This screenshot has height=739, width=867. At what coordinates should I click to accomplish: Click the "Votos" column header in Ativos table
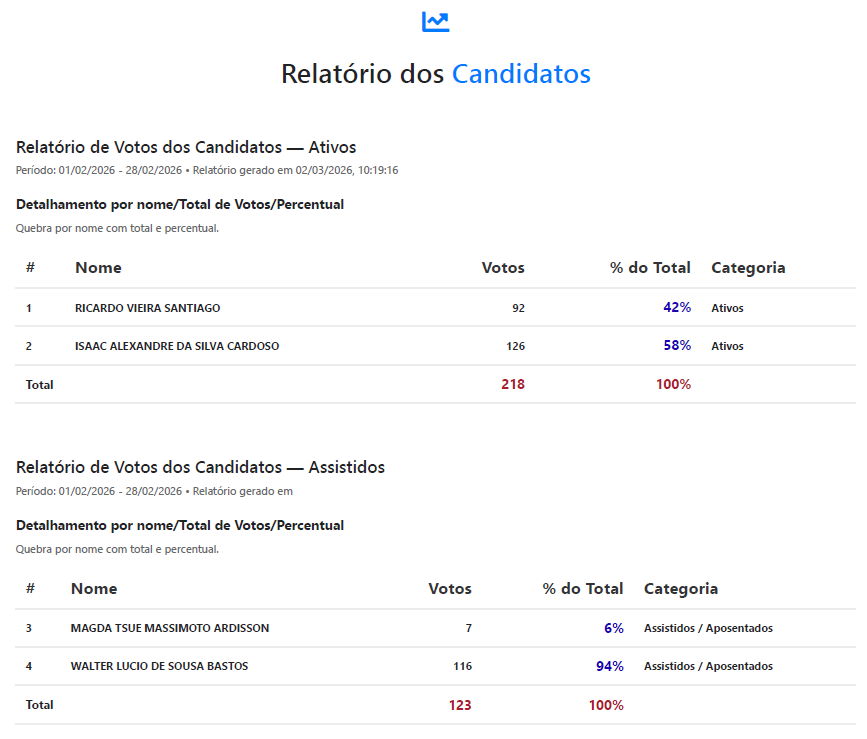tap(503, 268)
